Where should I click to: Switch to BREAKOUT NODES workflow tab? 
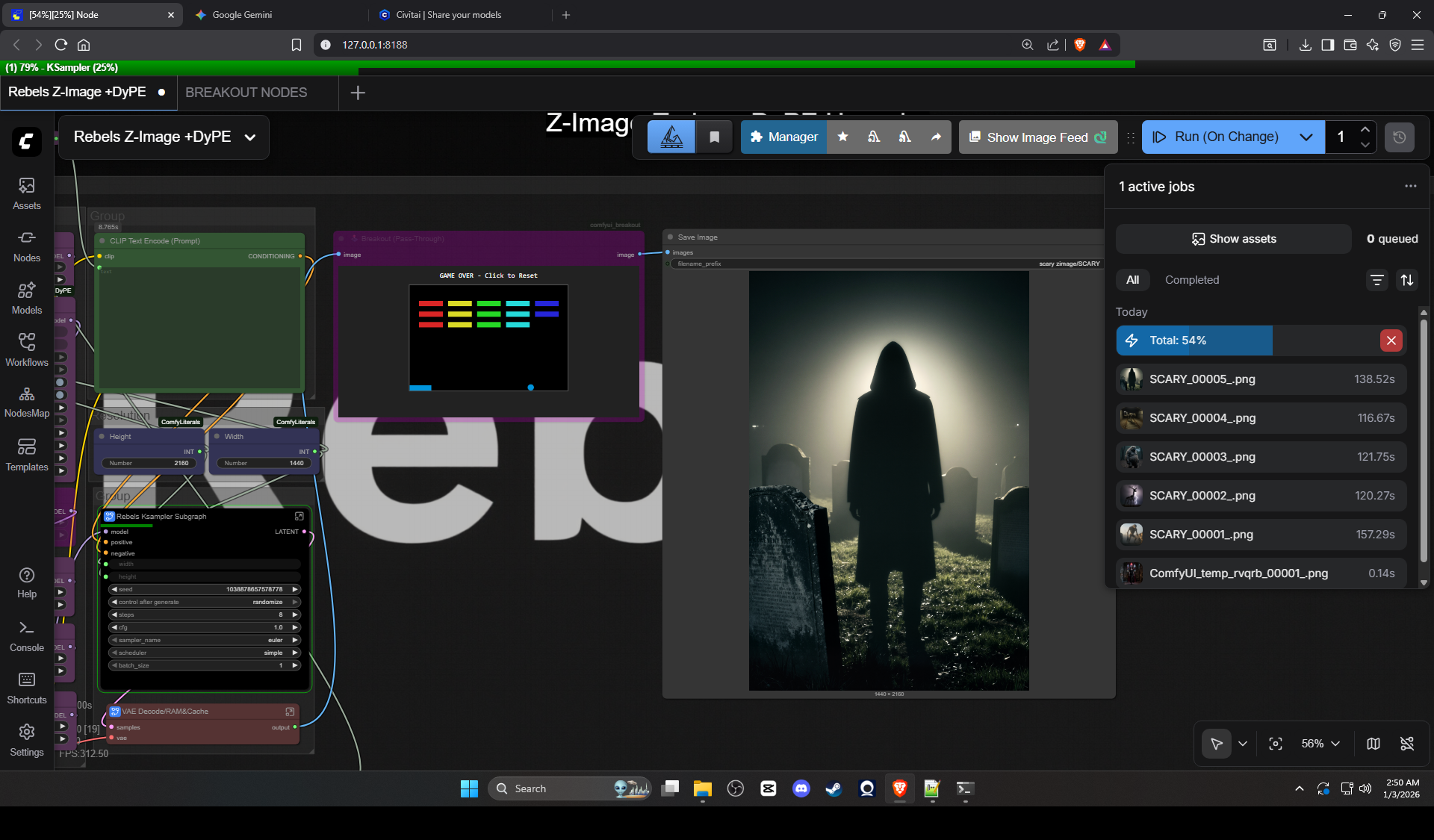[246, 93]
